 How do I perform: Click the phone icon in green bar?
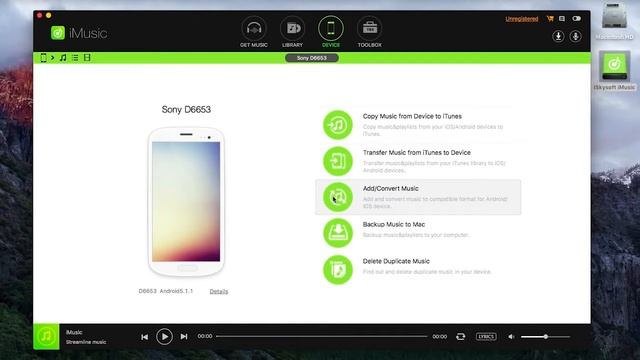pos(43,58)
